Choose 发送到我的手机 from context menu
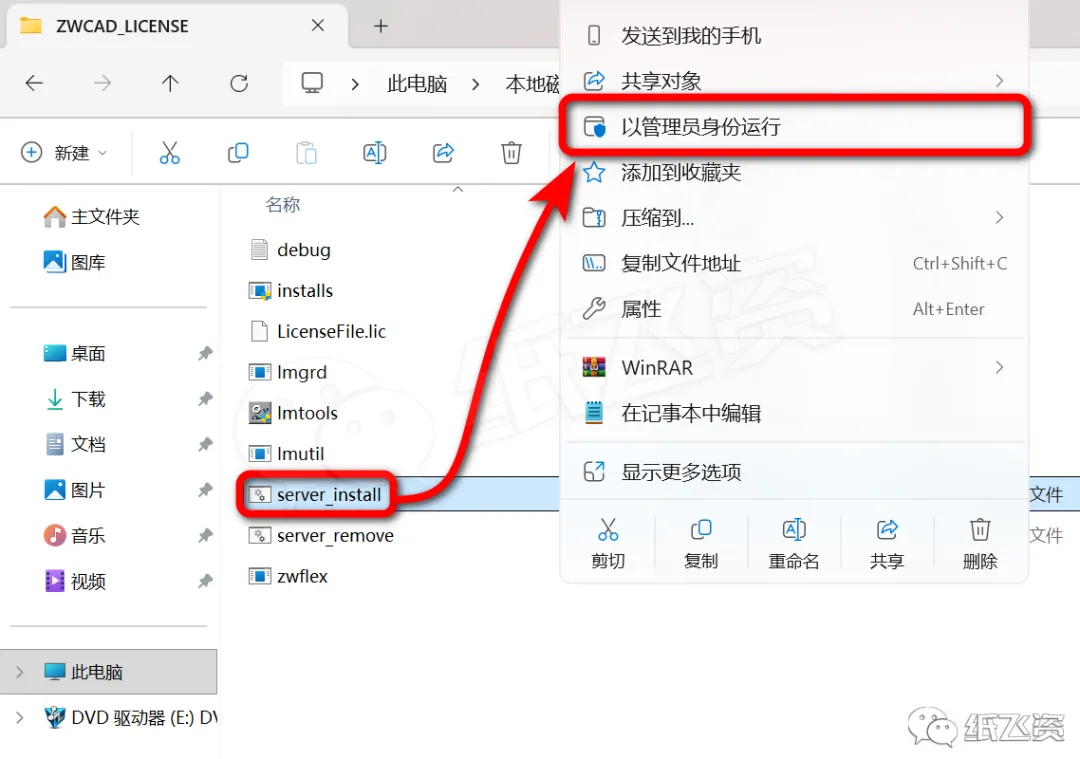This screenshot has height=759, width=1080. pos(794,36)
